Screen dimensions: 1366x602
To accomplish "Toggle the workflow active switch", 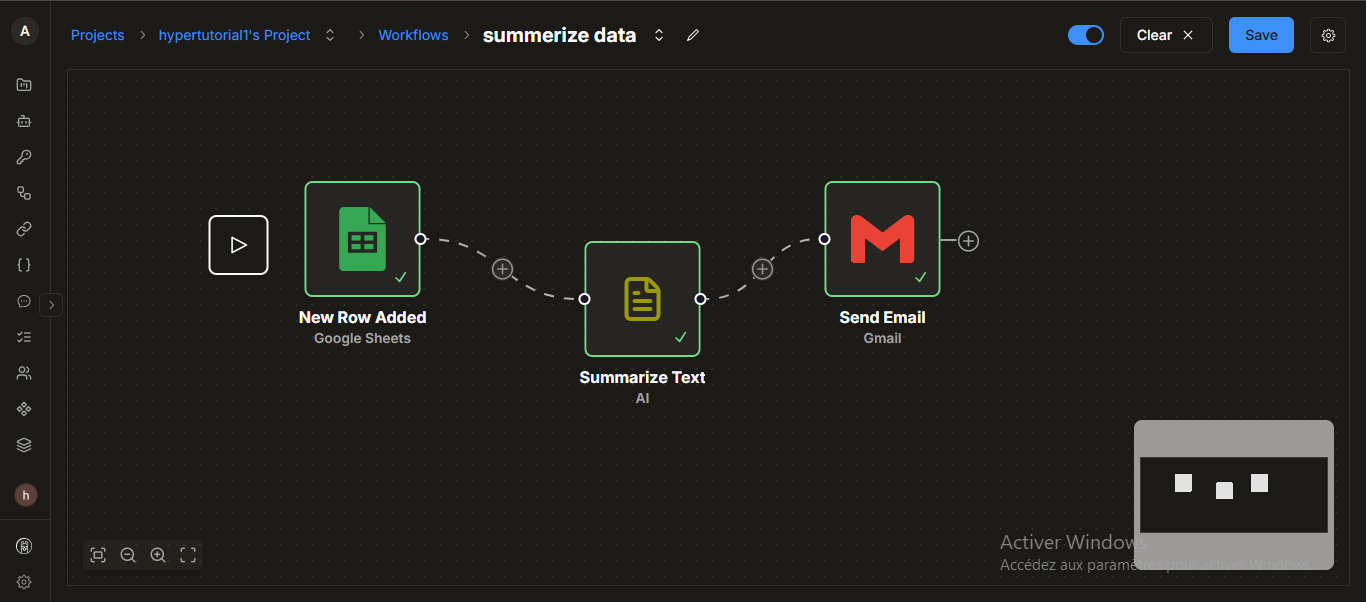I will pyautogui.click(x=1086, y=35).
